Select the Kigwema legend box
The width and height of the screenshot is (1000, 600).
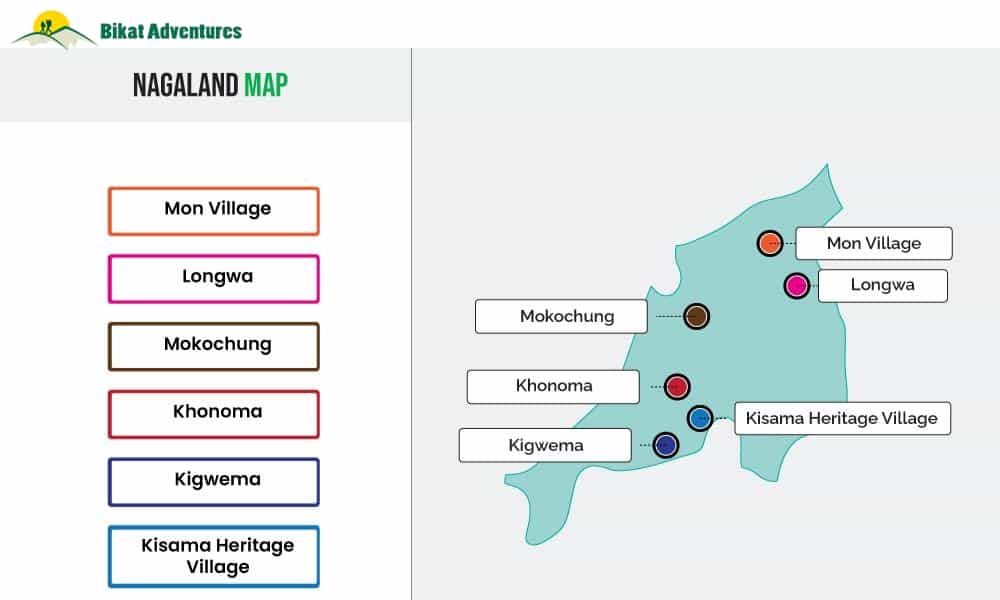point(214,482)
